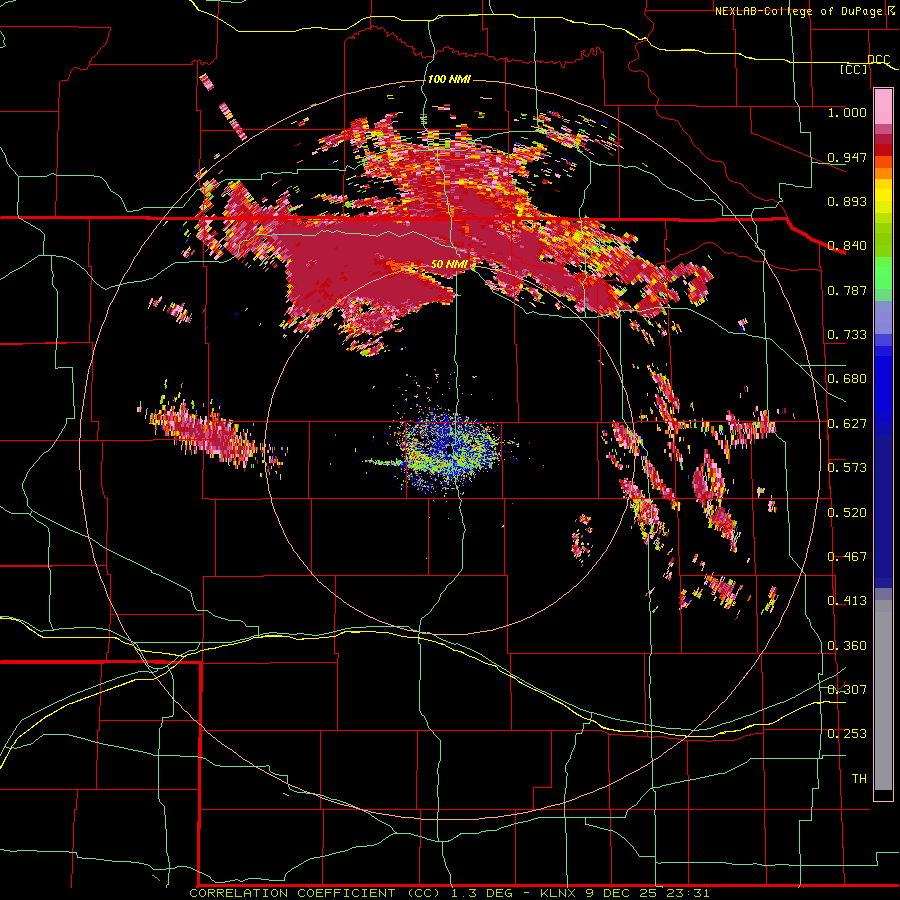900x900 pixels.
Task: Click the 100 NMI range ring label
Action: coord(449,79)
